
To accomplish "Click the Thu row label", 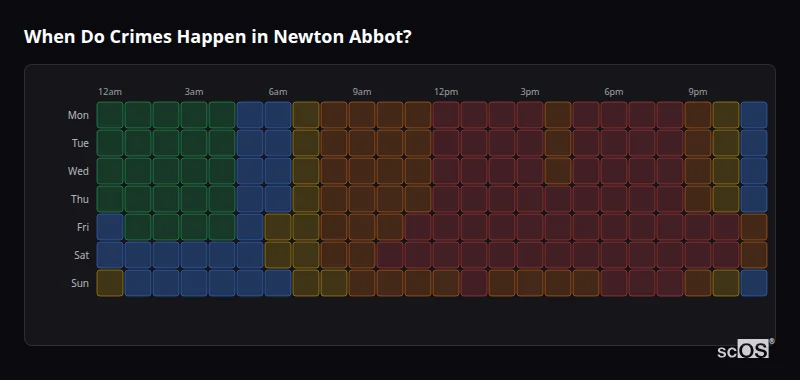I will coord(80,199).
